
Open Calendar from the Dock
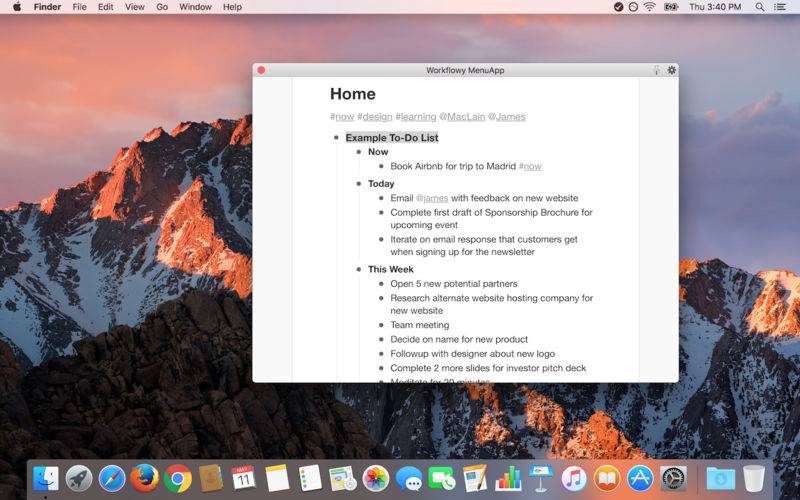[243, 479]
